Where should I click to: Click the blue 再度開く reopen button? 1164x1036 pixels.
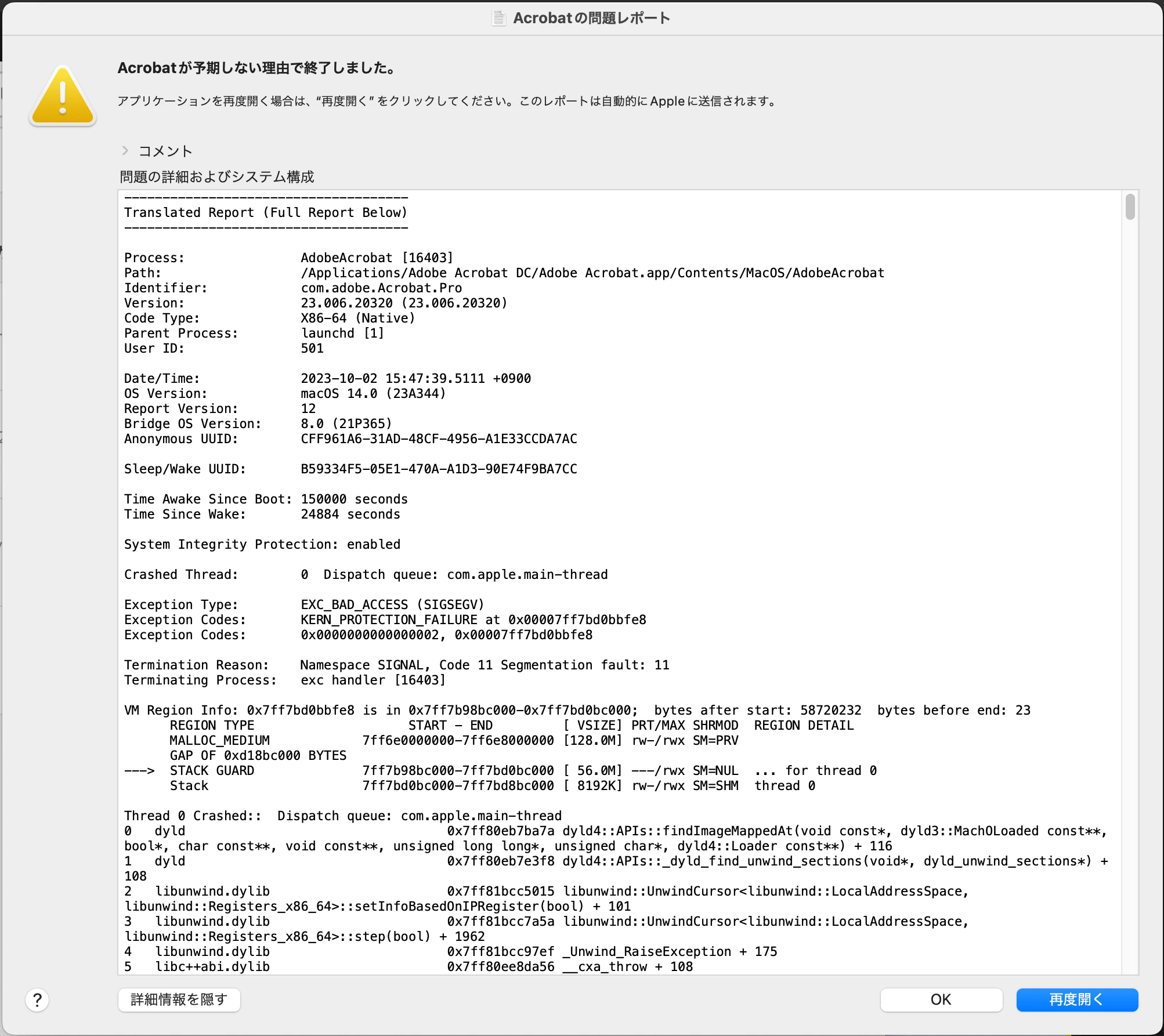tap(1076, 999)
